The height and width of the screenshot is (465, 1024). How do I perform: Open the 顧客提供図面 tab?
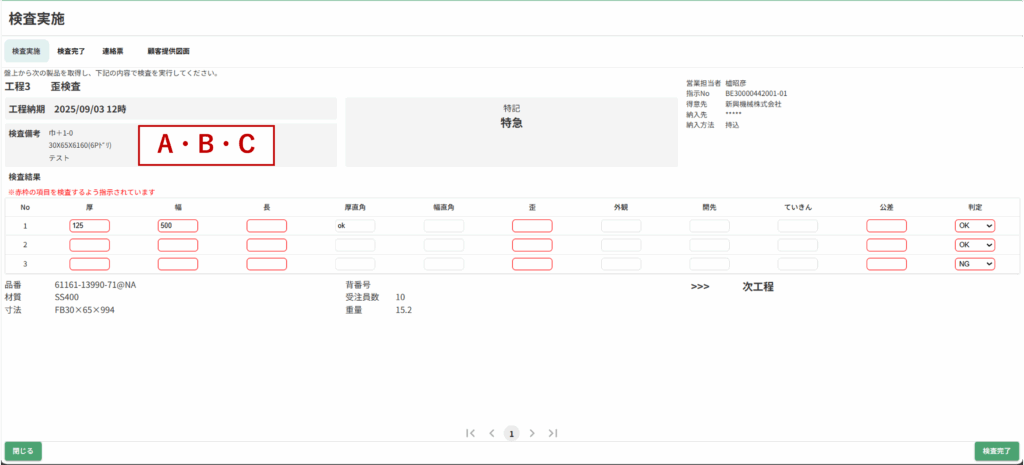[x=168, y=51]
